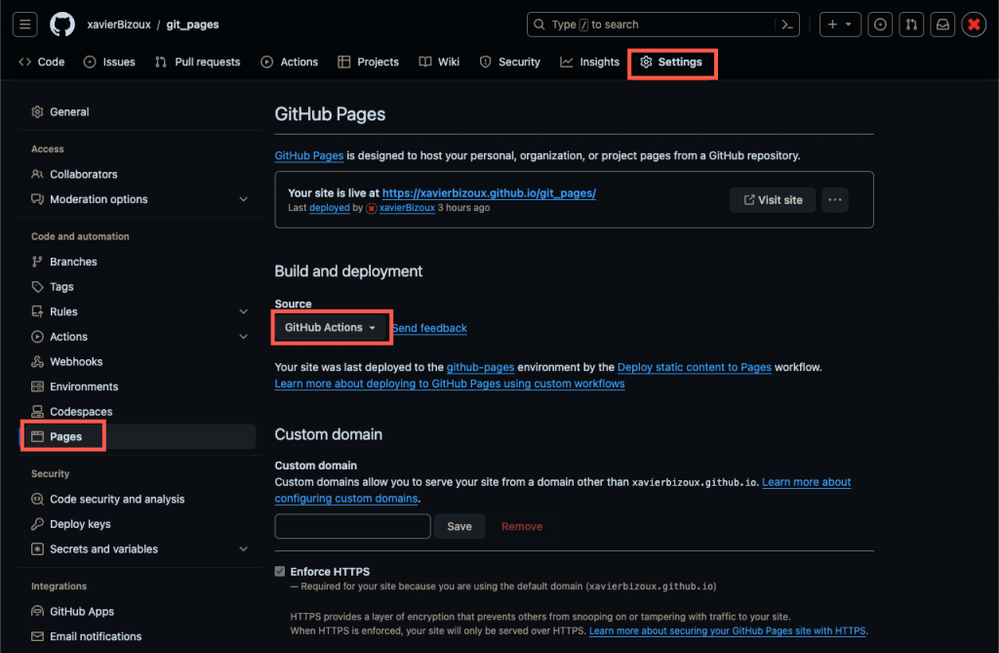Image resolution: width=999 pixels, height=653 pixels.
Task: Switch to the Actions repository tab
Action: [x=289, y=62]
